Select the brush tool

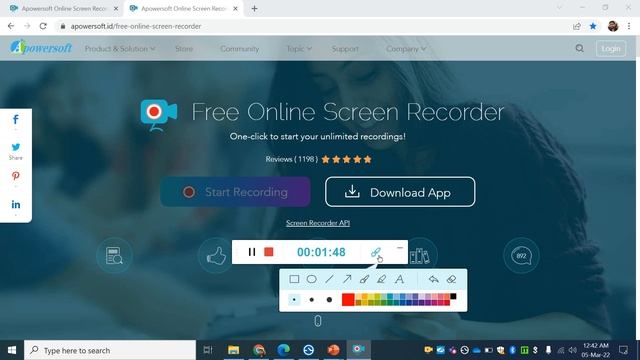click(364, 279)
